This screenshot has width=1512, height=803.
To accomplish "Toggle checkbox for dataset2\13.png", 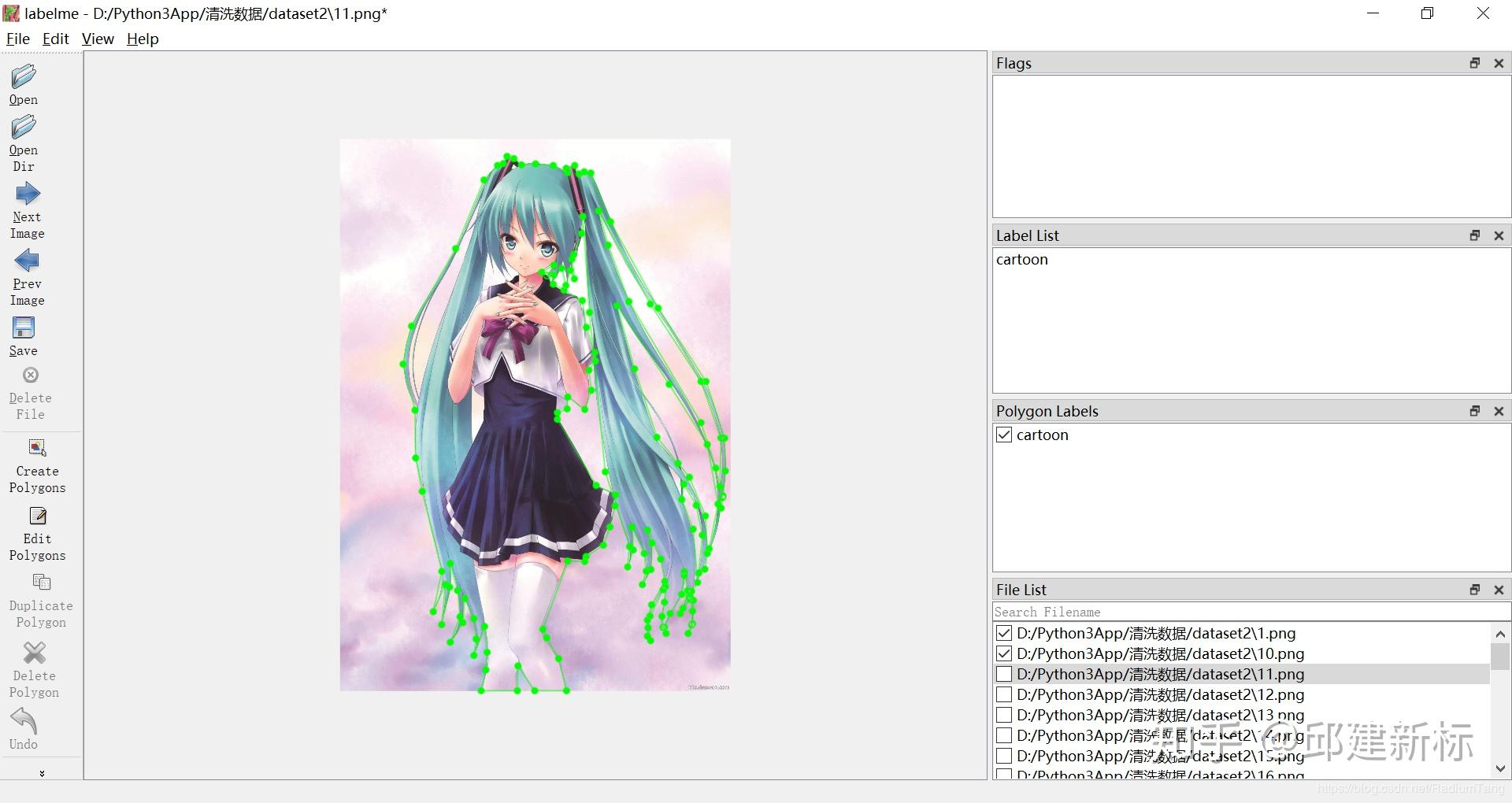I will (1004, 715).
